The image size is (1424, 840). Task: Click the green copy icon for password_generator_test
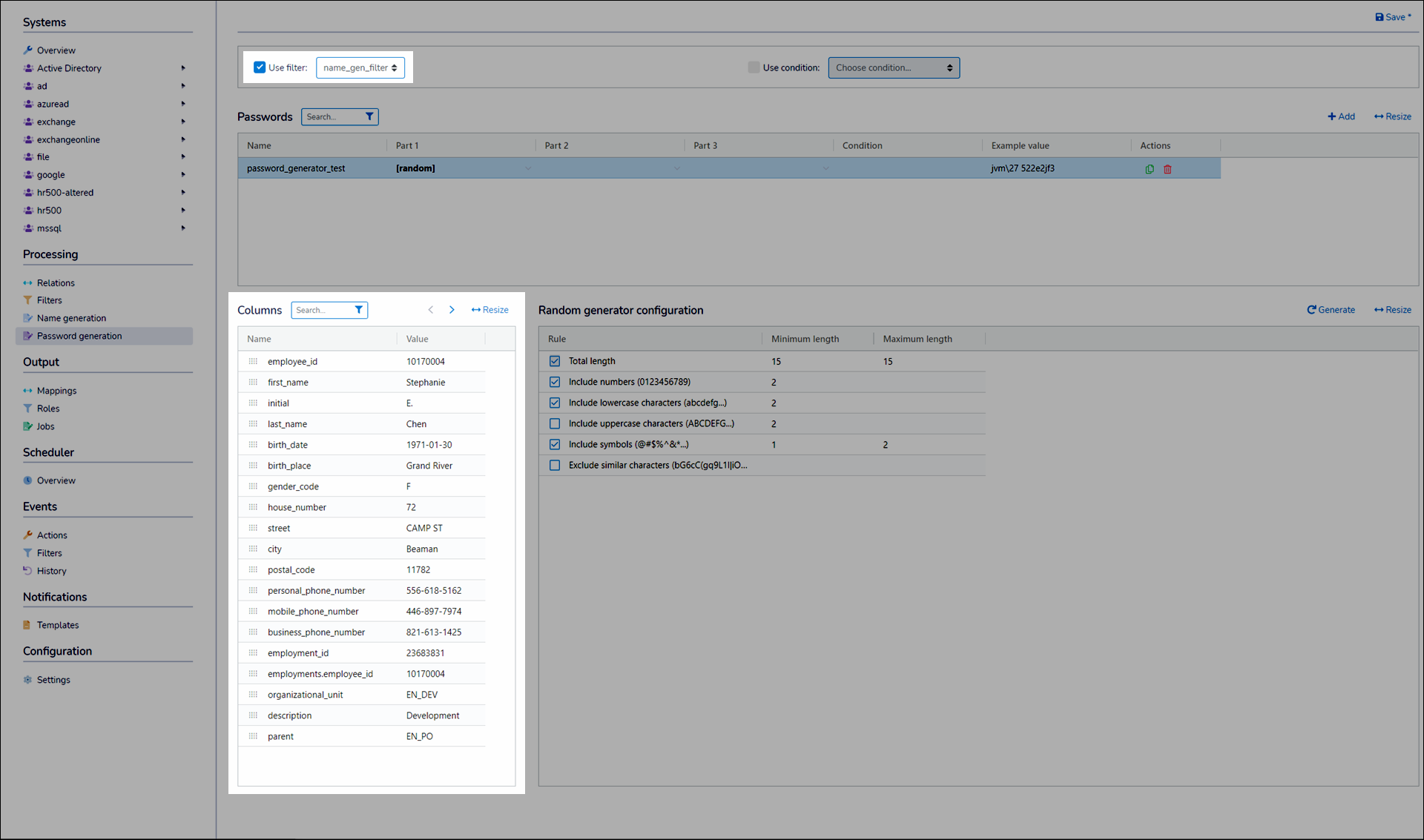pyautogui.click(x=1150, y=169)
